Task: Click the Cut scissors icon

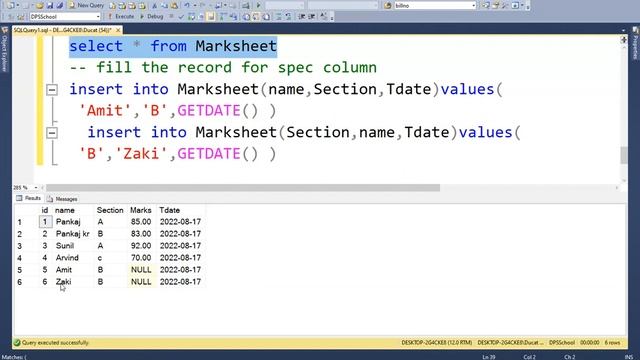Action: click(x=154, y=5)
